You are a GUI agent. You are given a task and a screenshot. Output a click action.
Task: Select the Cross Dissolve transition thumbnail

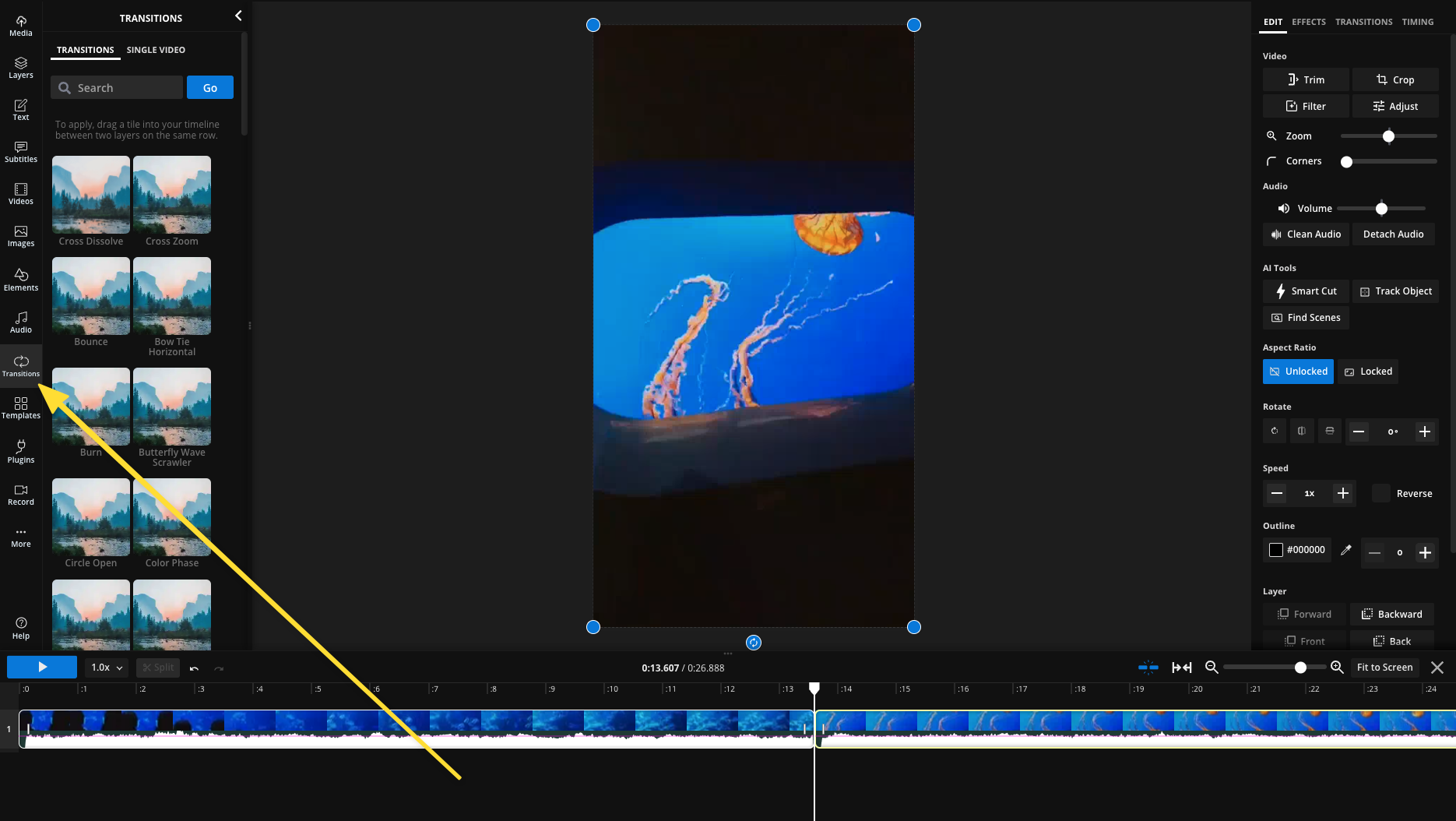(x=90, y=195)
